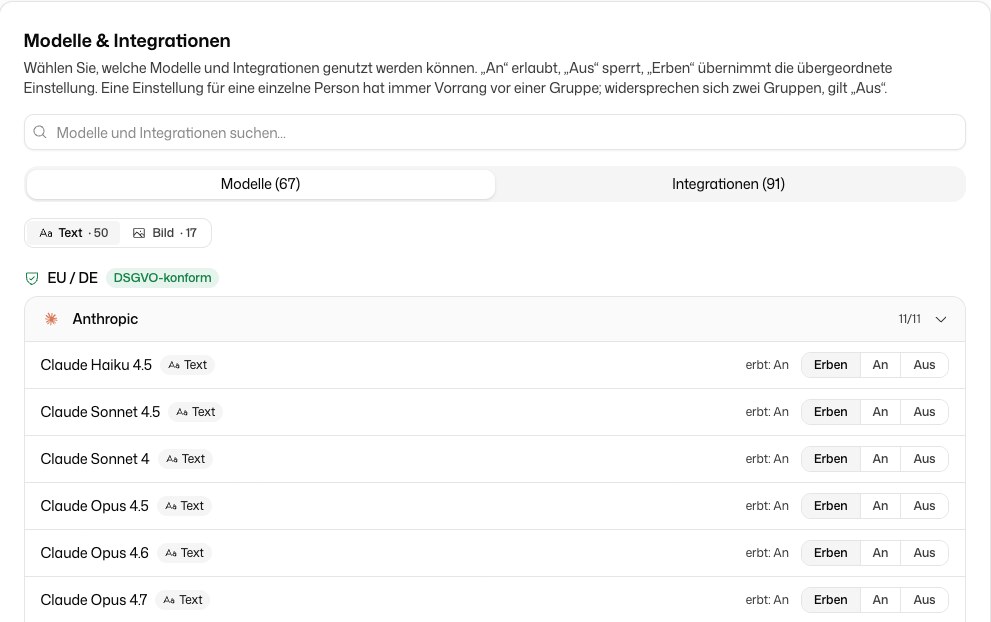Image resolution: width=991 pixels, height=622 pixels.
Task: Set Claude Opus 4.6 to Erben
Action: point(830,552)
